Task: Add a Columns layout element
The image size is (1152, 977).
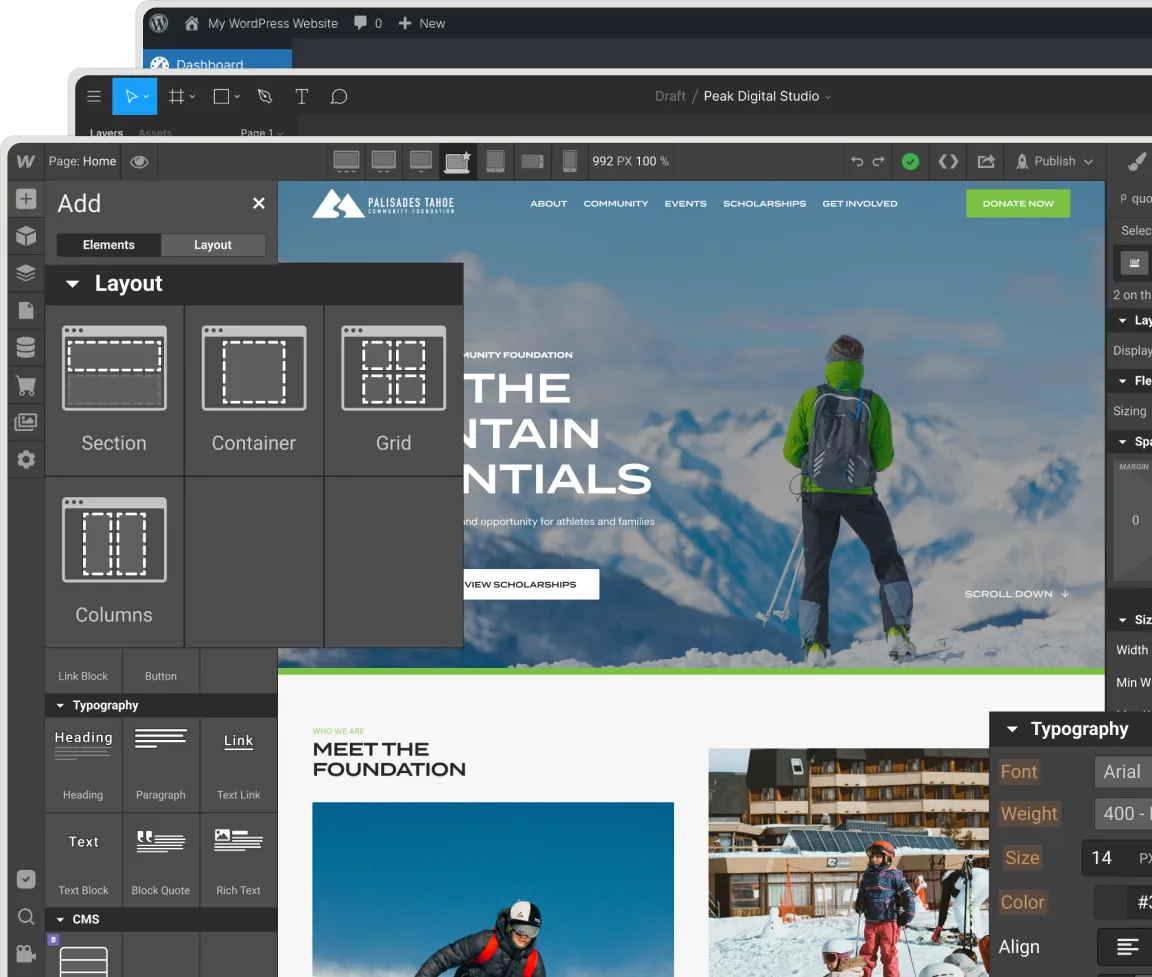Action: (114, 562)
